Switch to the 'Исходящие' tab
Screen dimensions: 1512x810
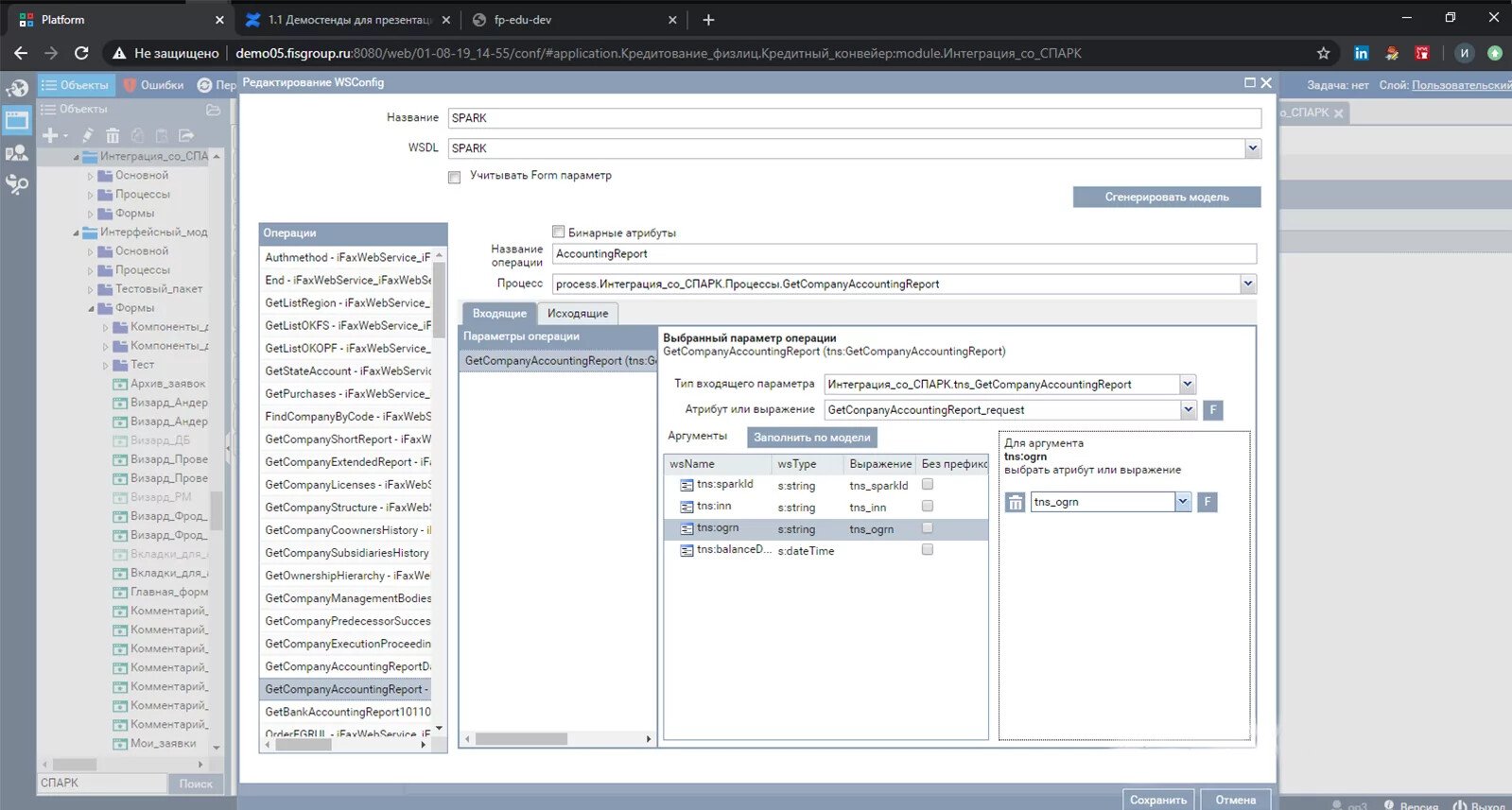click(578, 314)
